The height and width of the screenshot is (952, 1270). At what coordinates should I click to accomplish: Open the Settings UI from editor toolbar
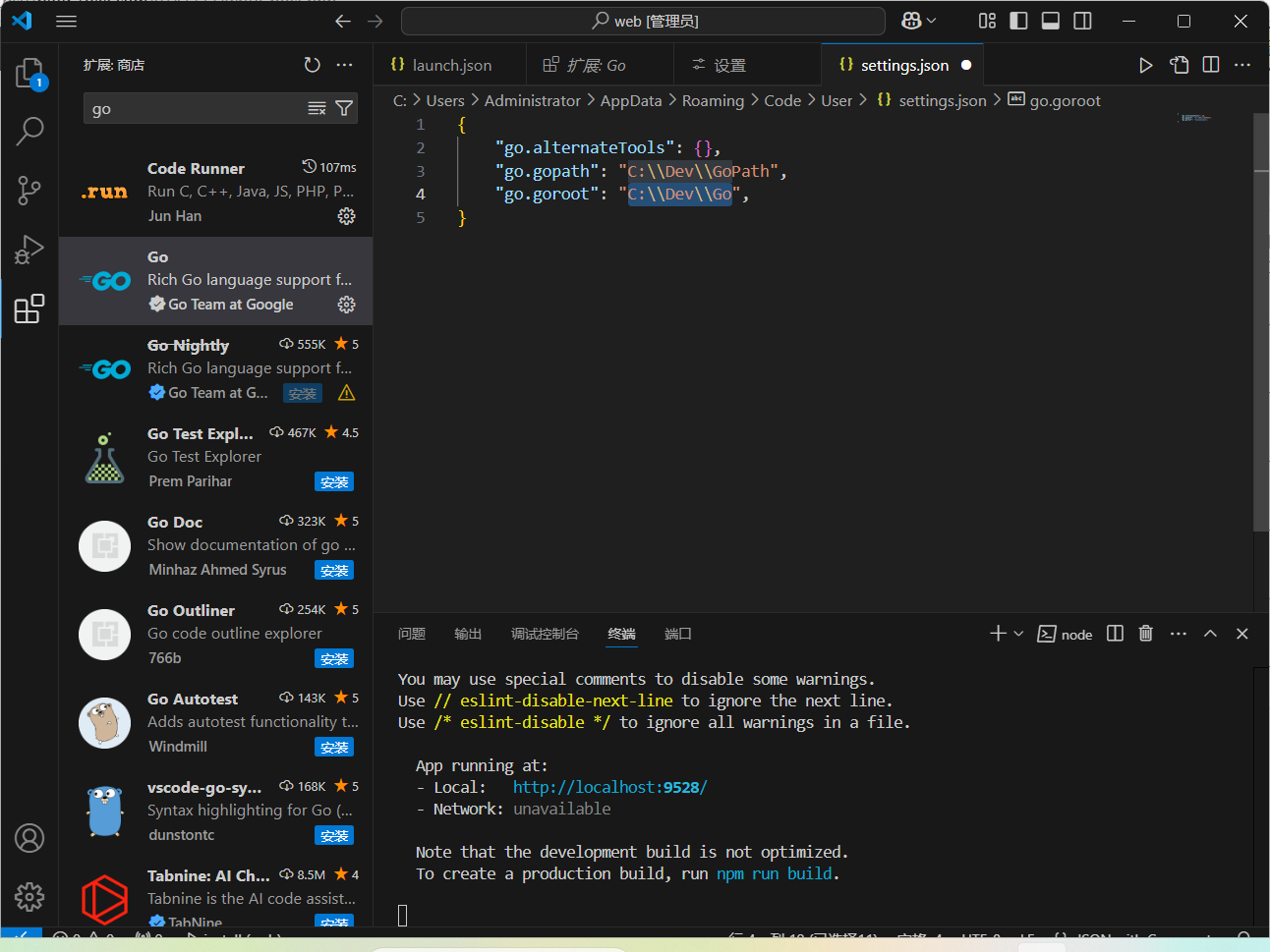click(1179, 65)
